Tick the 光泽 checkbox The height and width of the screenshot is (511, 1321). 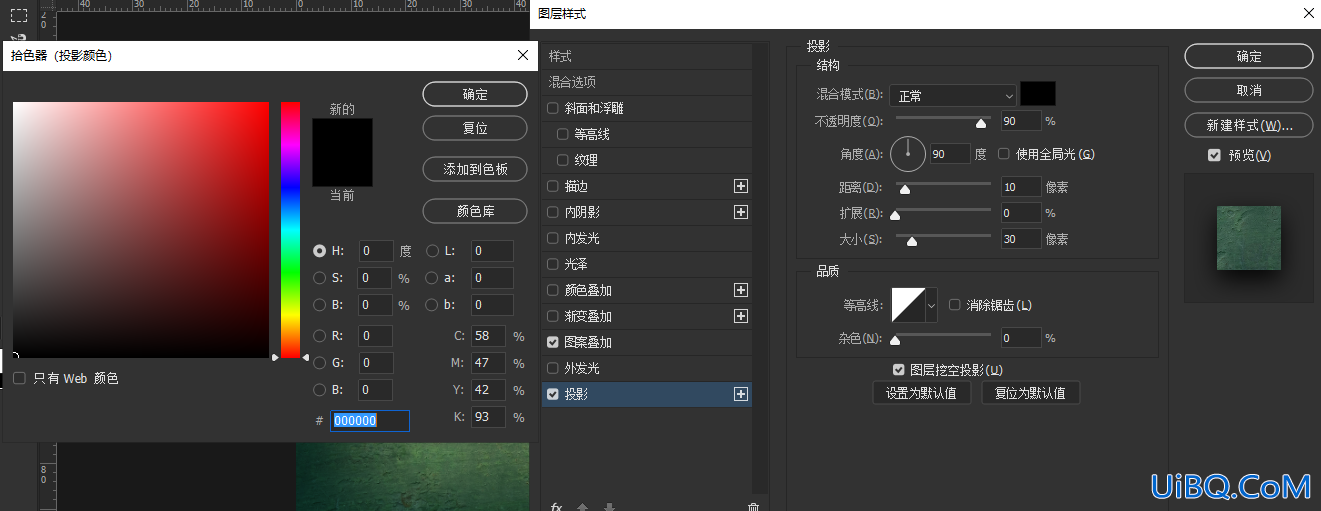(x=554, y=264)
